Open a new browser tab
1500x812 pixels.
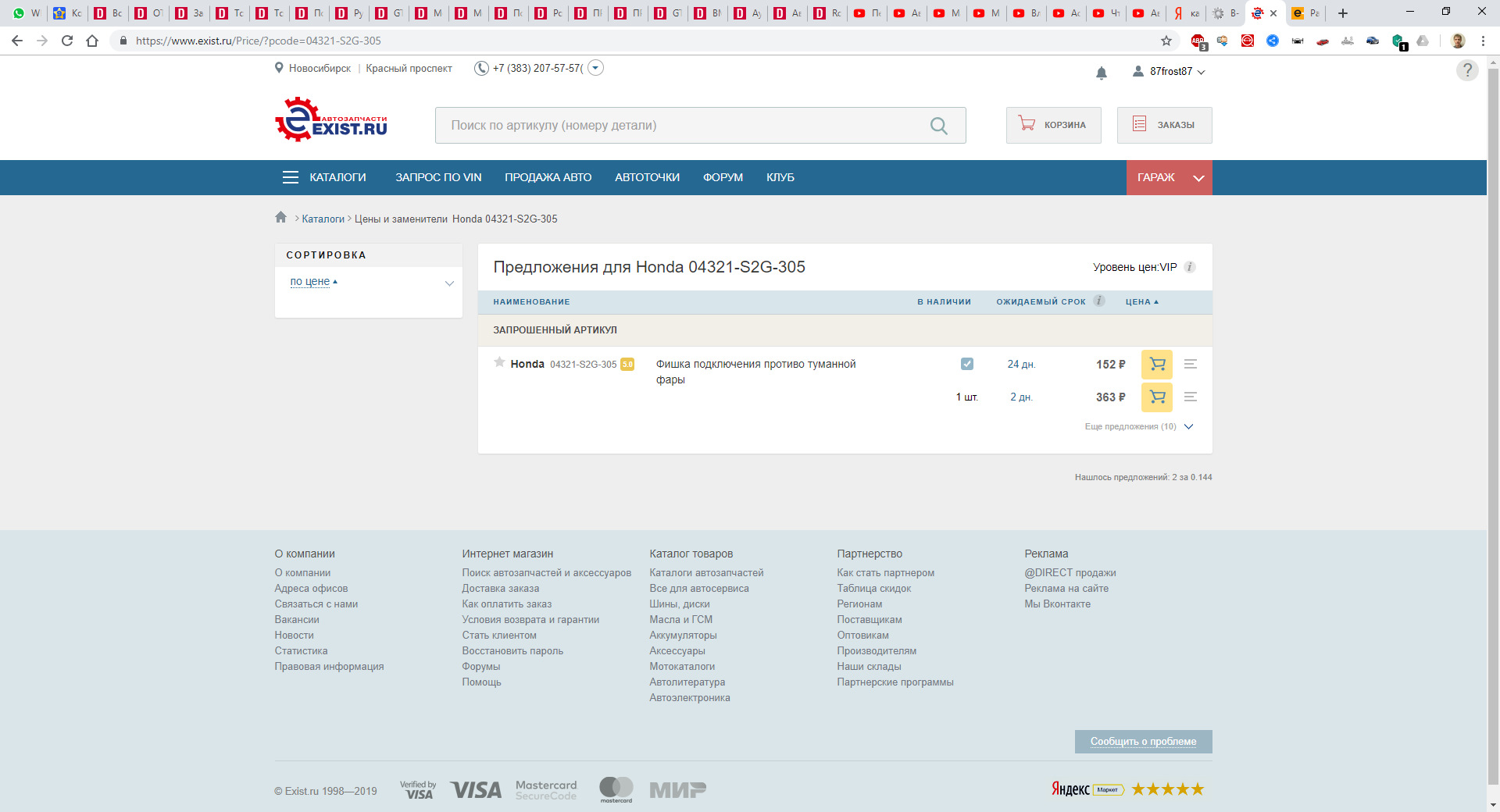pyautogui.click(x=1343, y=13)
